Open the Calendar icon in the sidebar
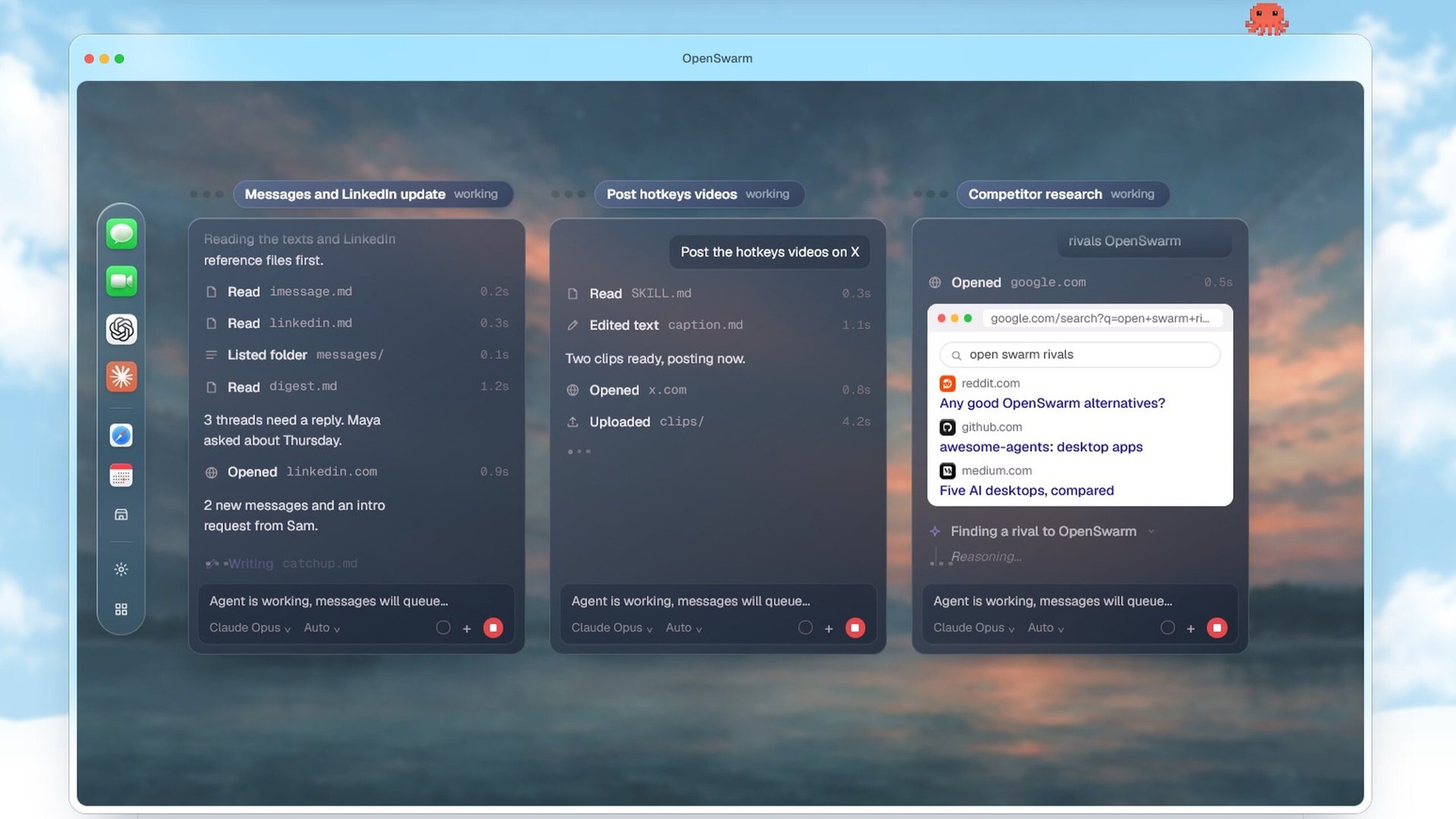Viewport: 1456px width, 819px height. click(x=121, y=475)
